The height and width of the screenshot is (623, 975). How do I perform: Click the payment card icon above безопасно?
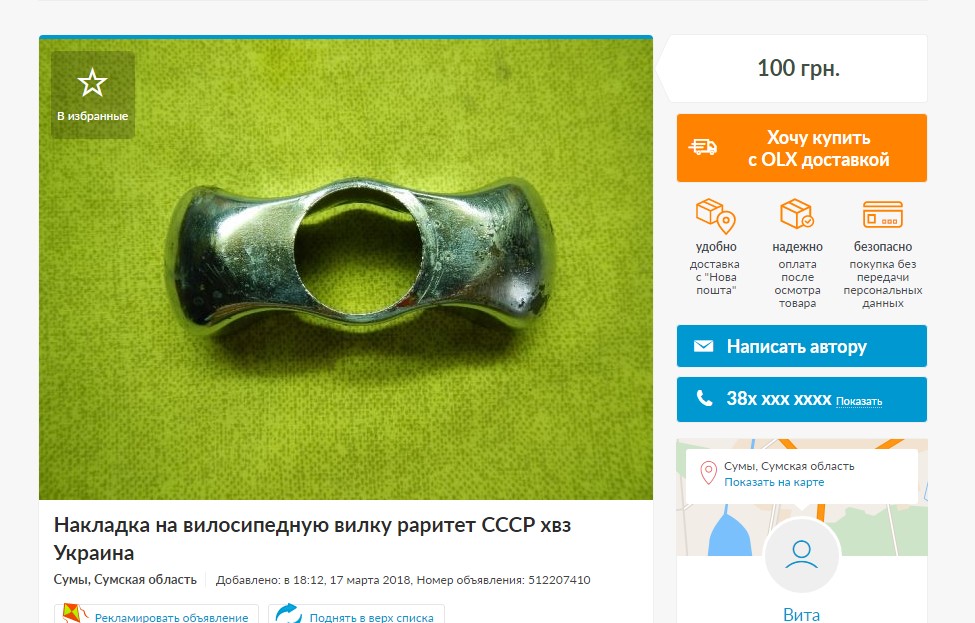pyautogui.click(x=882, y=215)
